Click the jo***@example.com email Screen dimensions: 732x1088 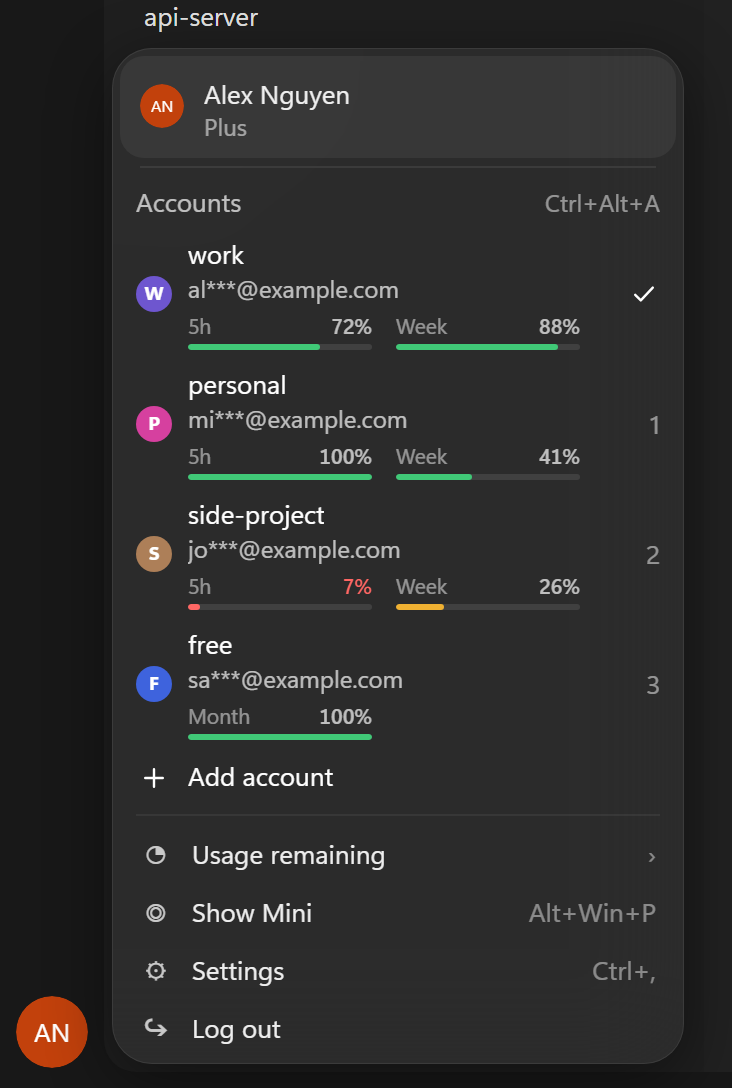[294, 551]
